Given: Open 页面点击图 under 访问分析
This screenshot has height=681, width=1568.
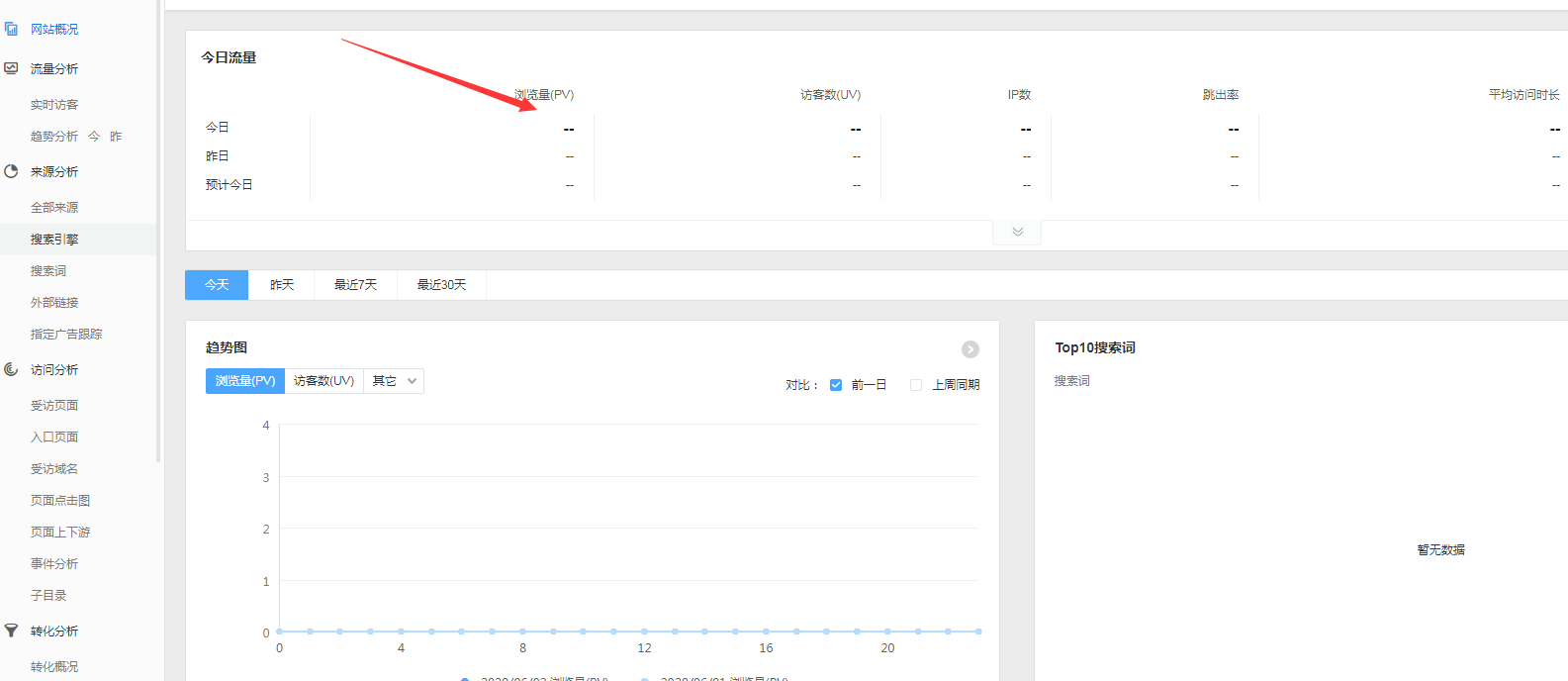Looking at the screenshot, I should tap(60, 501).
